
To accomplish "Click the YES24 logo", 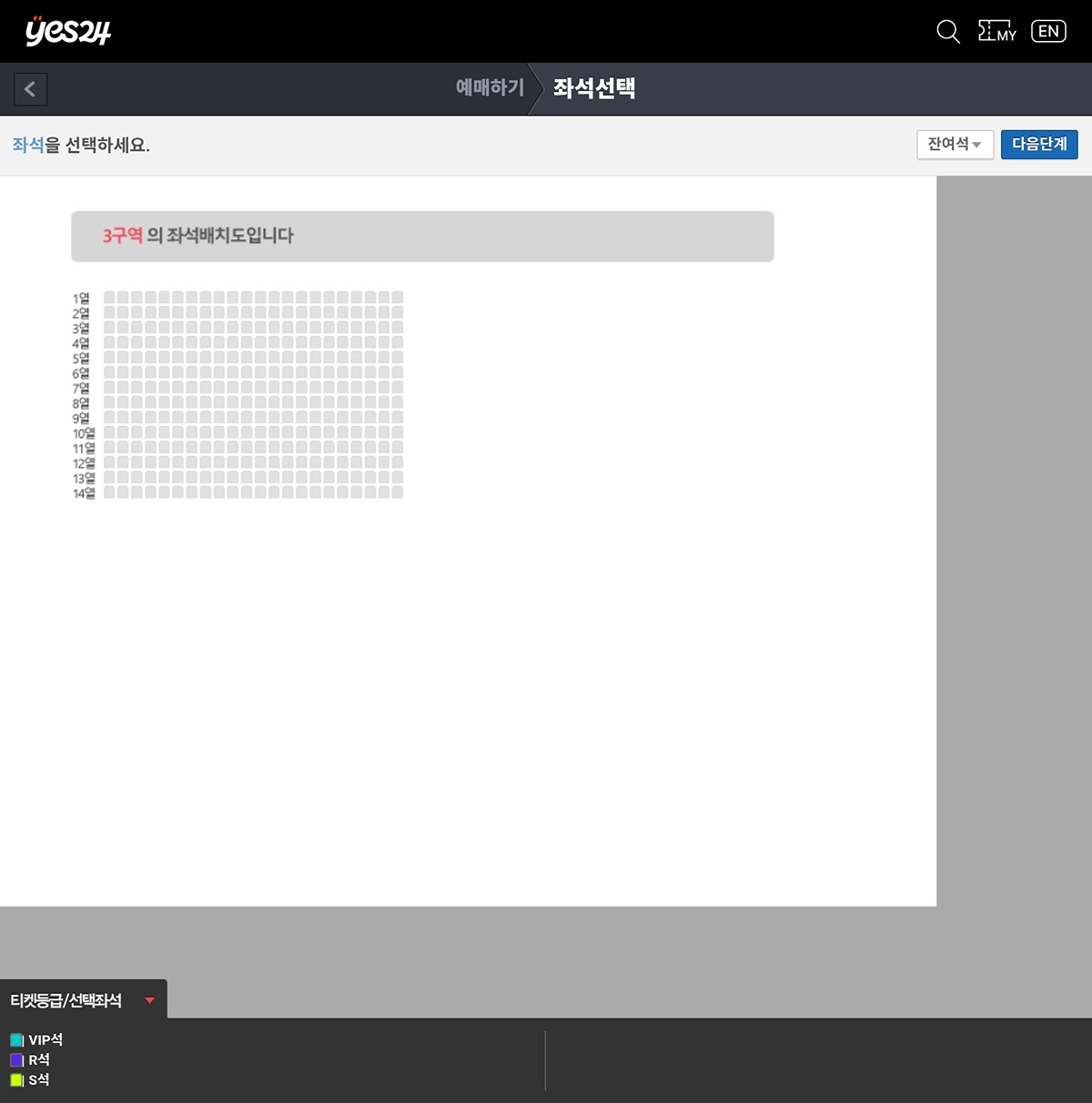I will pyautogui.click(x=68, y=31).
